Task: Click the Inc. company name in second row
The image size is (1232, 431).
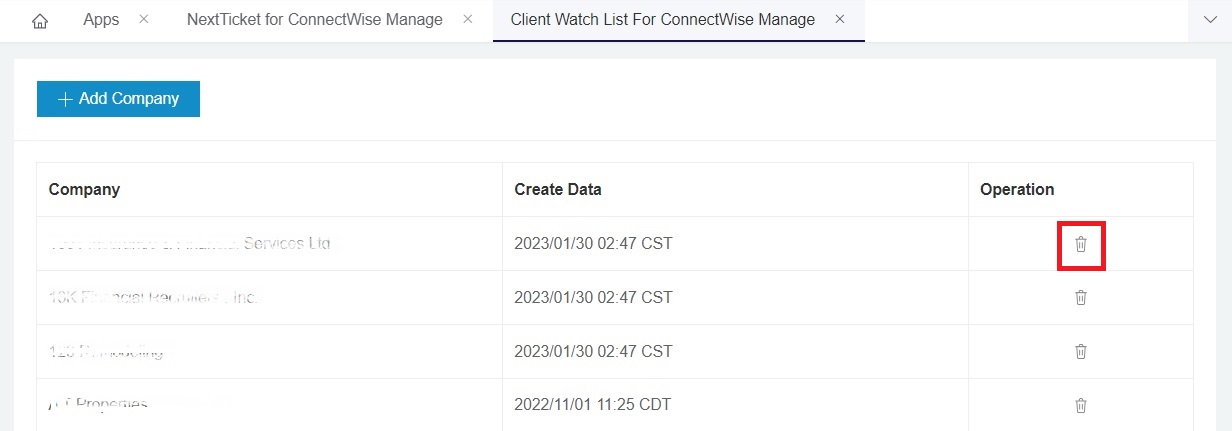Action: point(153,298)
